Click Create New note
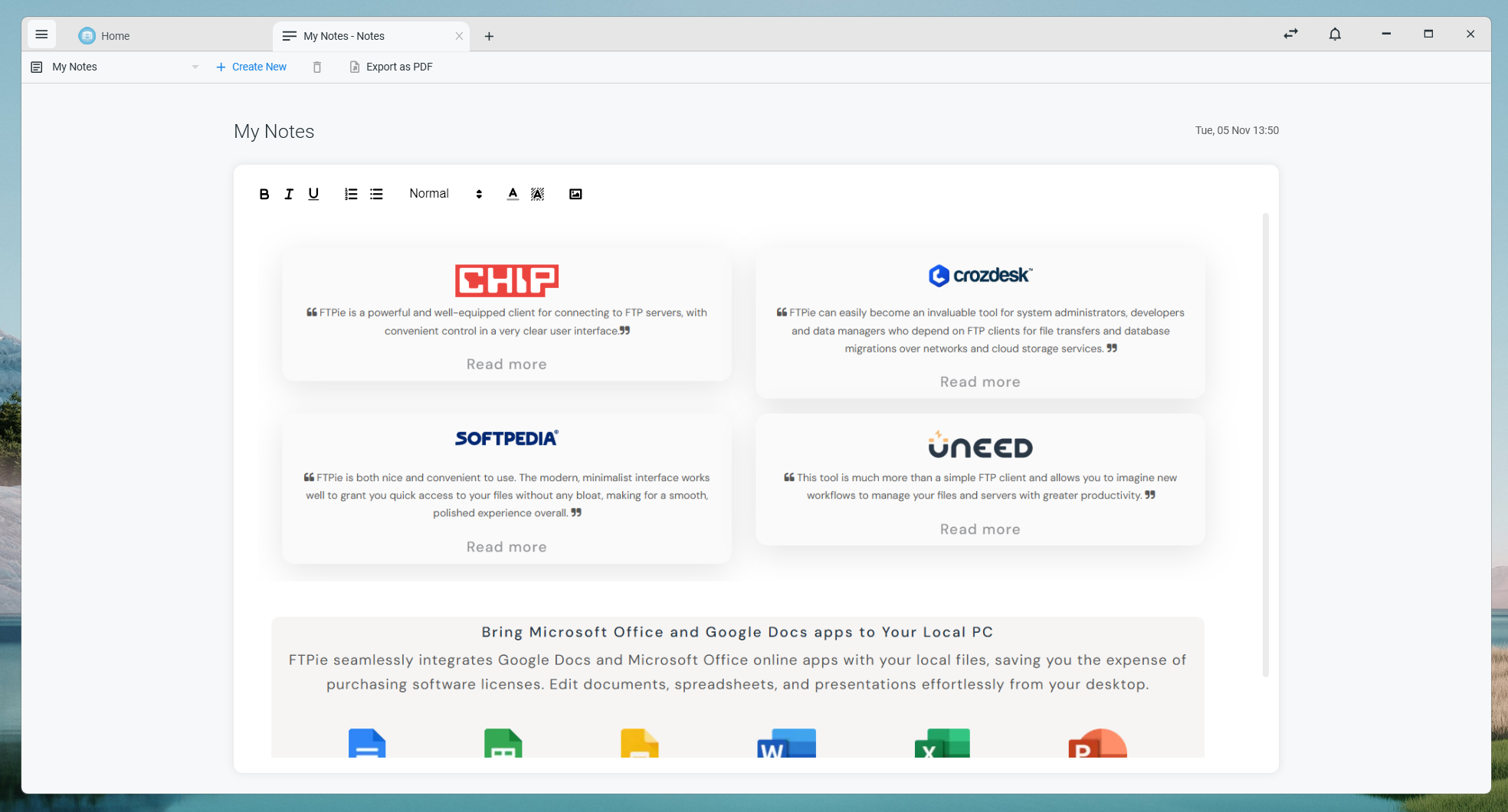Image resolution: width=1508 pixels, height=812 pixels. pos(251,67)
